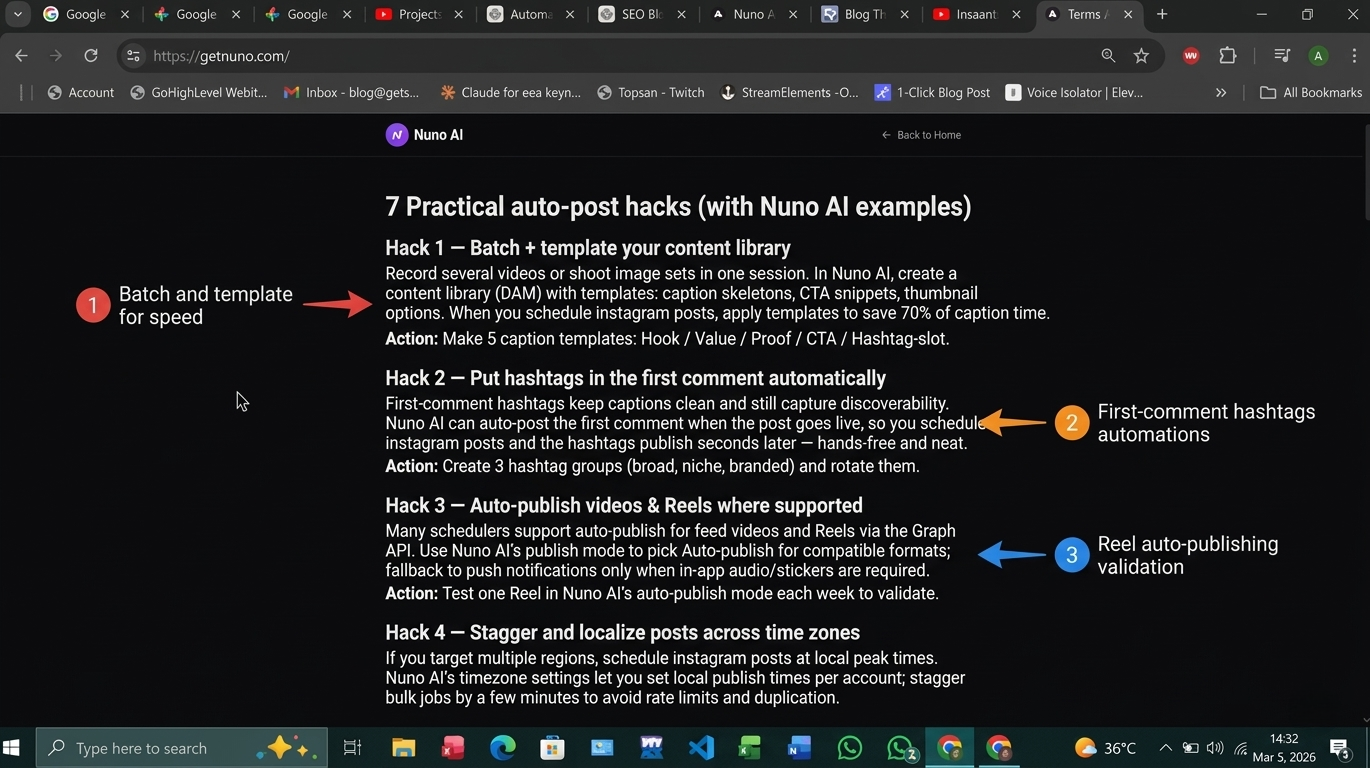Open the media controls icon in toolbar
The height and width of the screenshot is (768, 1370).
[1281, 56]
